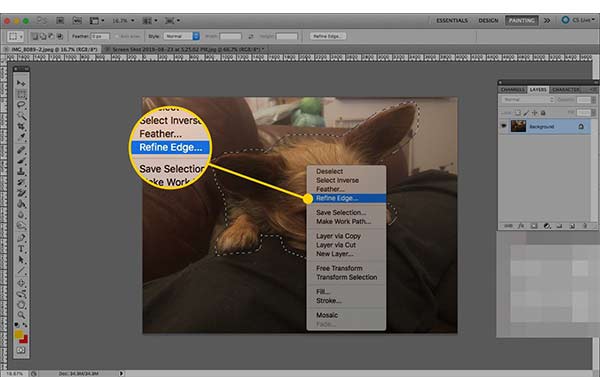
Task: Click the red background color swatch
Action: (x=24, y=339)
